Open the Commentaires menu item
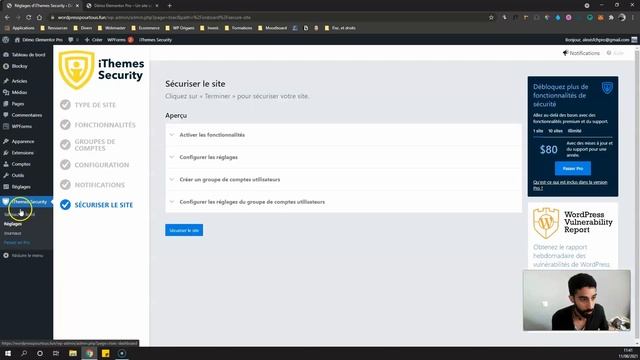This screenshot has height=360, width=640. click(x=26, y=115)
